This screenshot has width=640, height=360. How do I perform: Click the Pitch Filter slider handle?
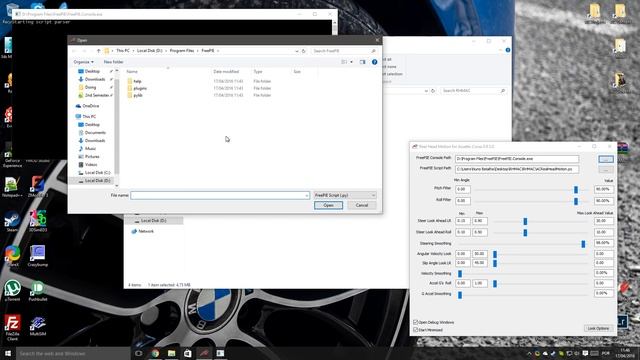coord(576,190)
